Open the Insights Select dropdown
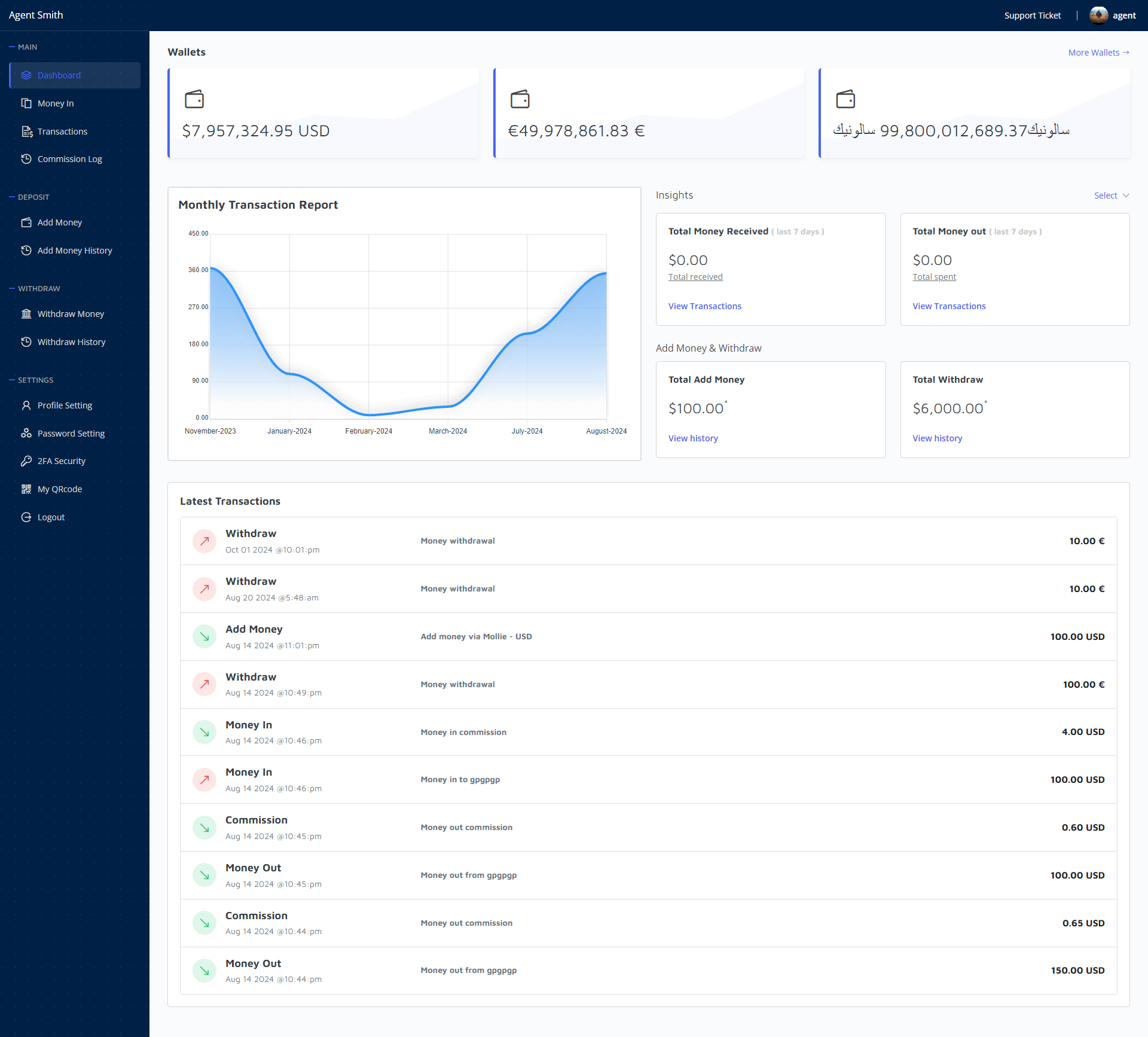This screenshot has height=1037, width=1148. pyautogui.click(x=1111, y=196)
